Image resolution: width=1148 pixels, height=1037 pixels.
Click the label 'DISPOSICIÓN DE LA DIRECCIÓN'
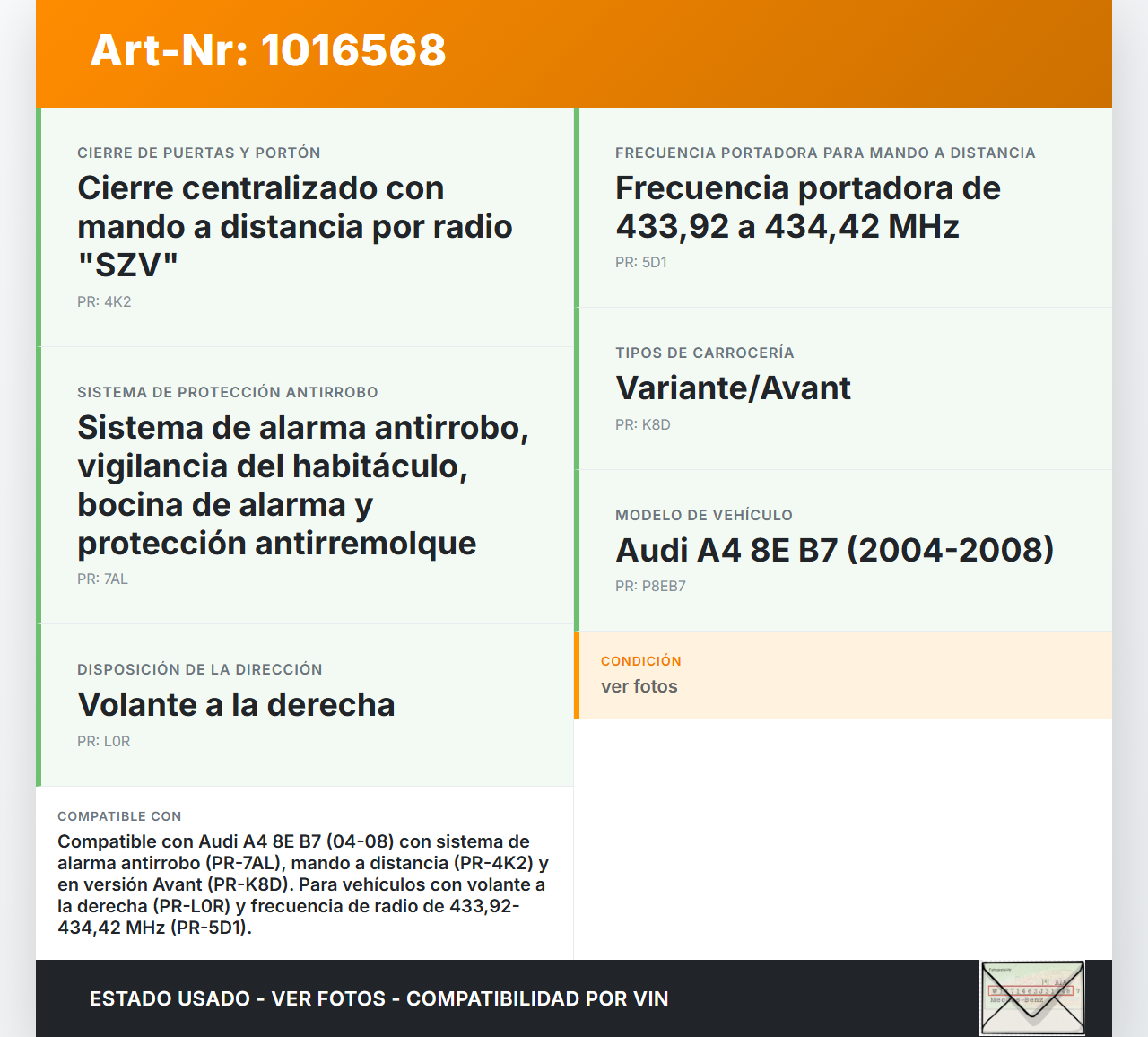coord(200,669)
